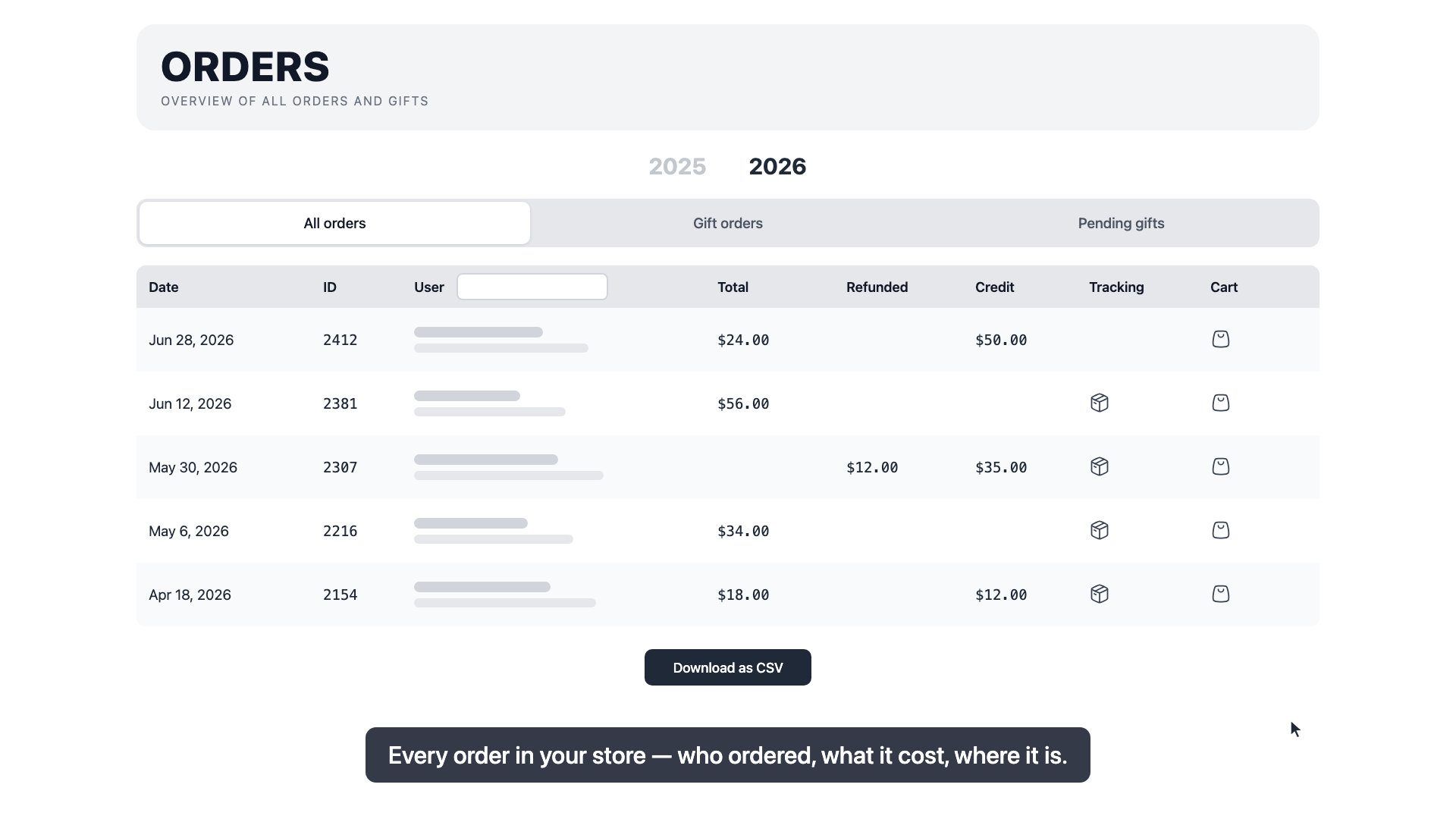Screen dimensions: 1456x819
Task: Click the $35.00 credit value
Action: [x=1001, y=467]
